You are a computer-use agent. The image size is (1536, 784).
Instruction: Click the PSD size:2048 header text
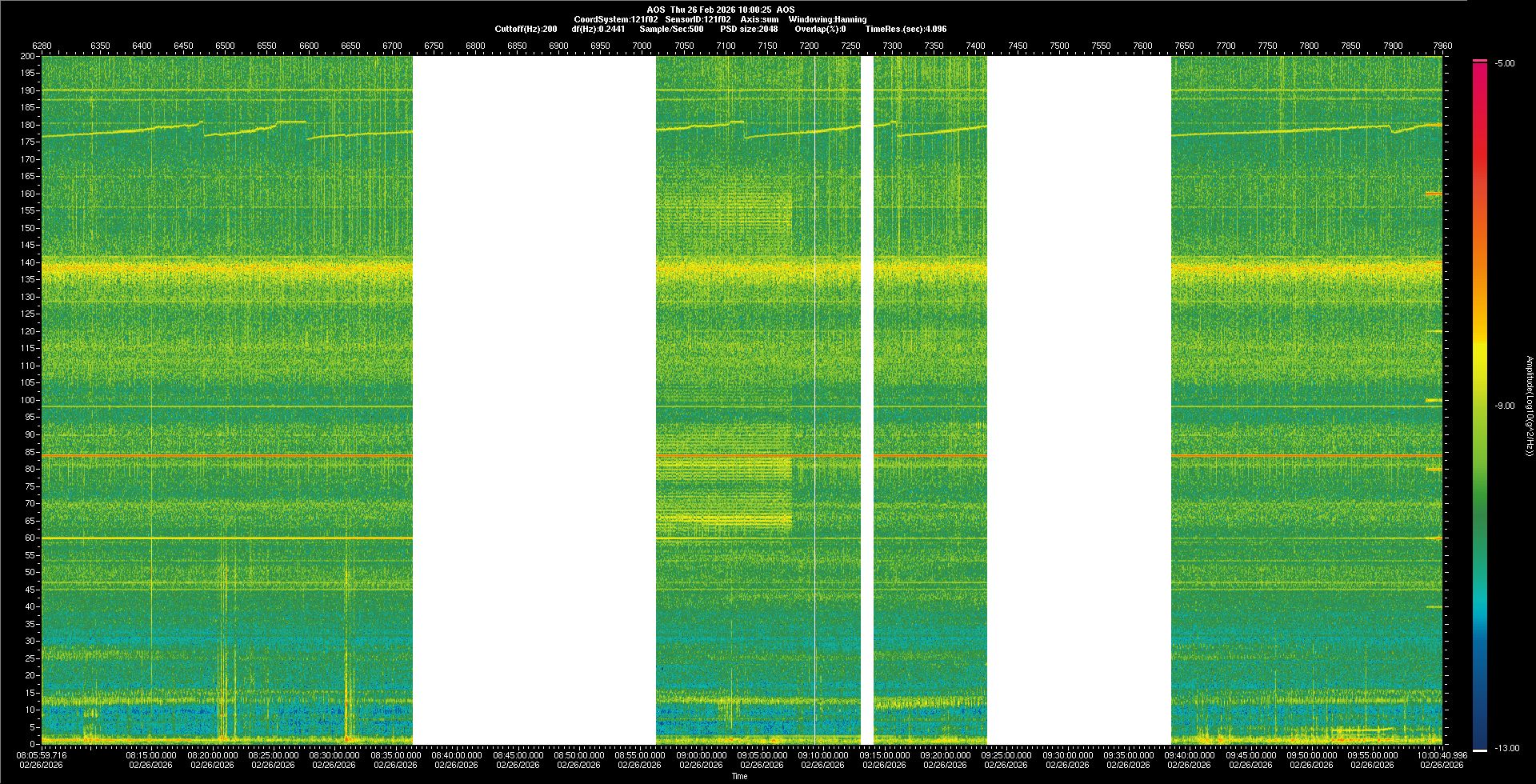748,29
